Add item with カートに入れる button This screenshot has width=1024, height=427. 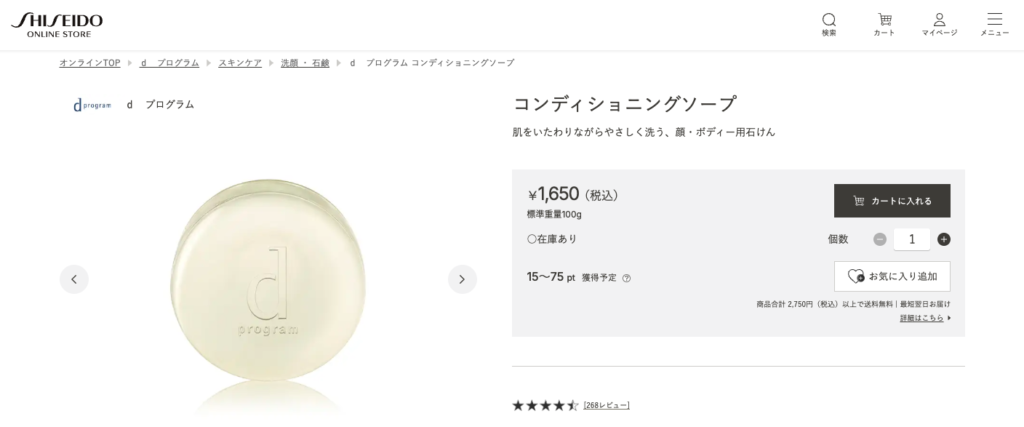(892, 201)
